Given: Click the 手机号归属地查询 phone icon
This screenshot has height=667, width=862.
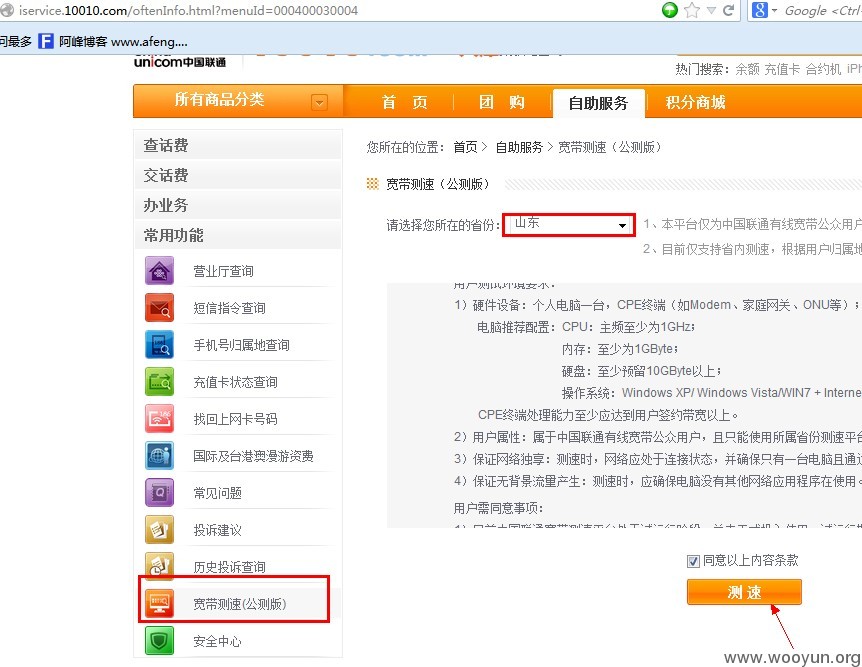Looking at the screenshot, I should tap(159, 344).
